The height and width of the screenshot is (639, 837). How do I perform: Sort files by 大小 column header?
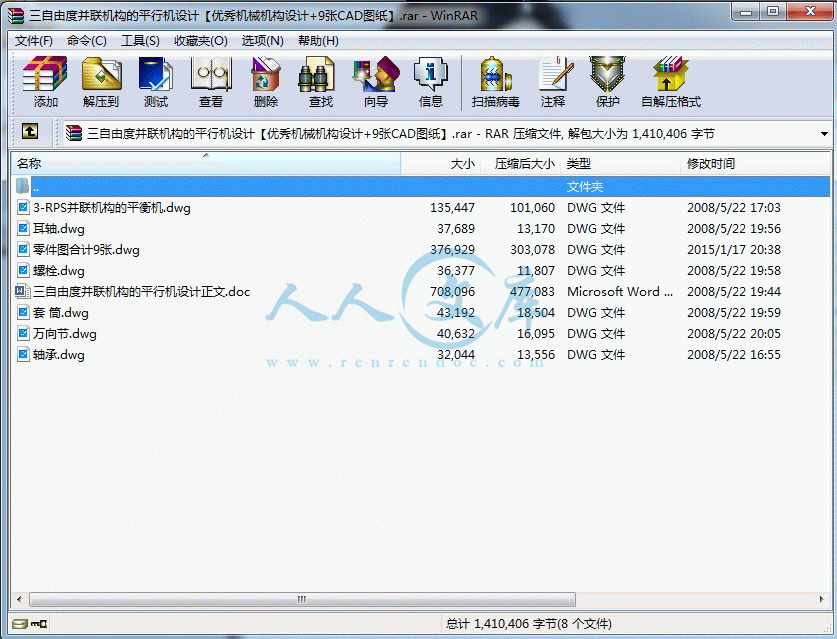(x=440, y=163)
